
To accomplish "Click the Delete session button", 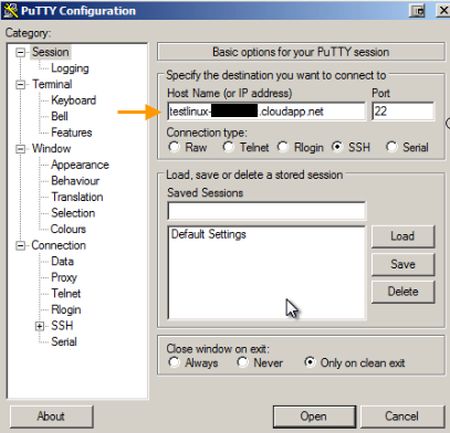I will (x=403, y=292).
